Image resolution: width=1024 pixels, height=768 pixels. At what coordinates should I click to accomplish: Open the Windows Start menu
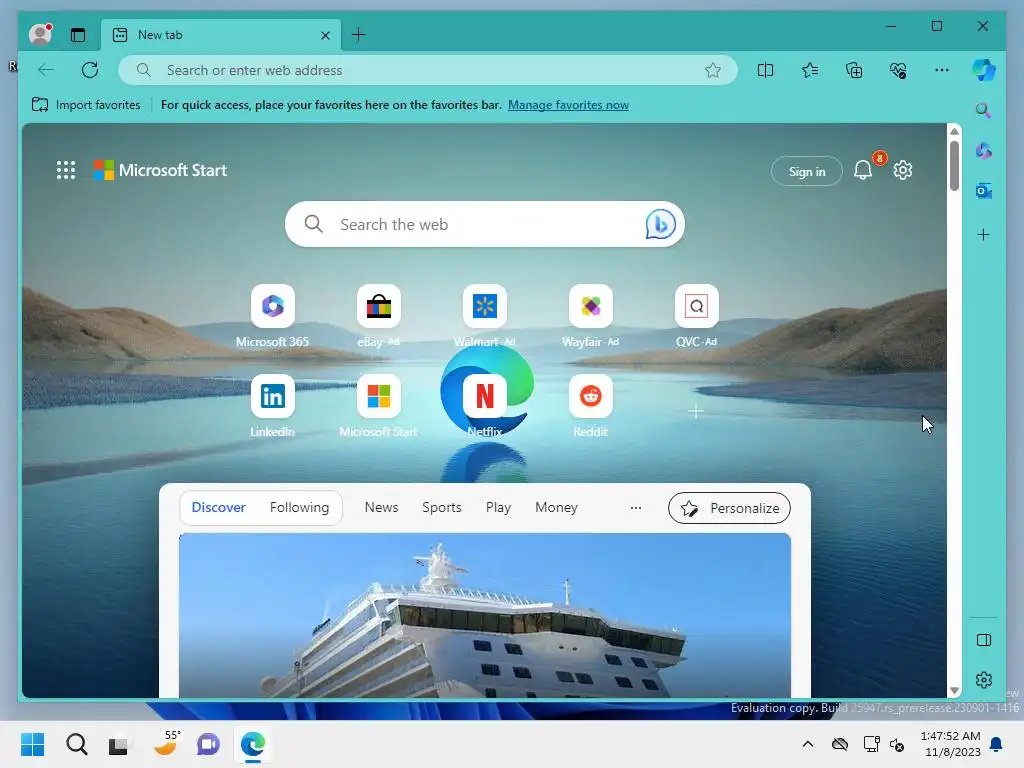pos(33,744)
